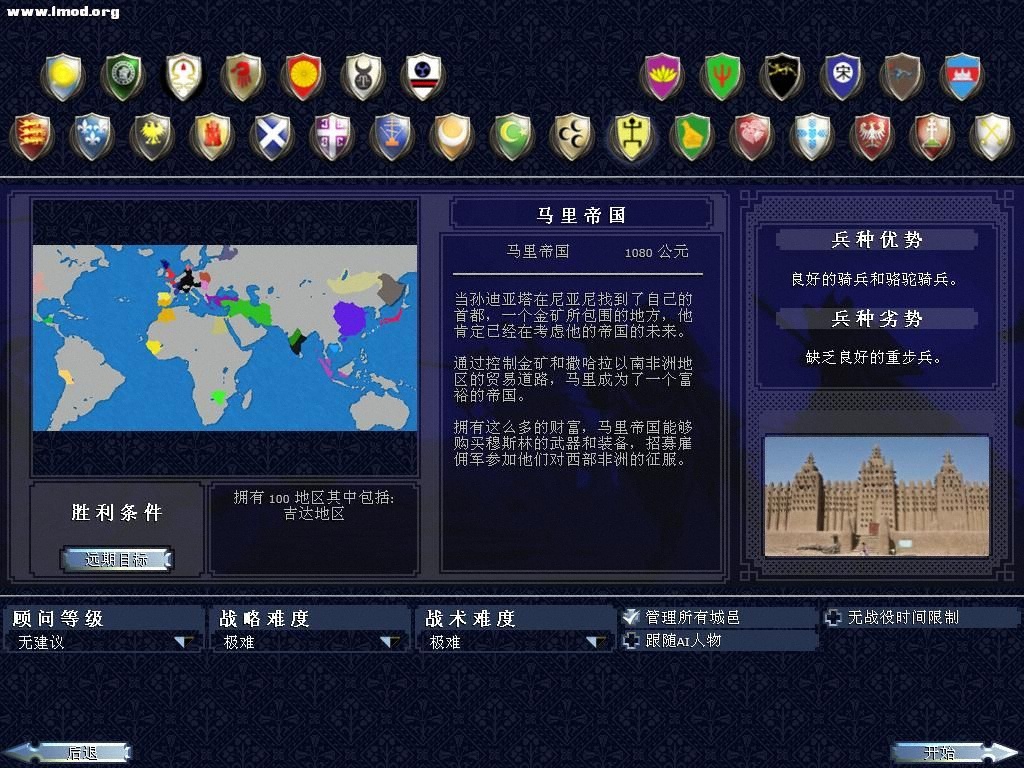Viewport: 1024px width, 768px height.
Task: Select the purple shield with yellow lotus
Action: tap(661, 76)
